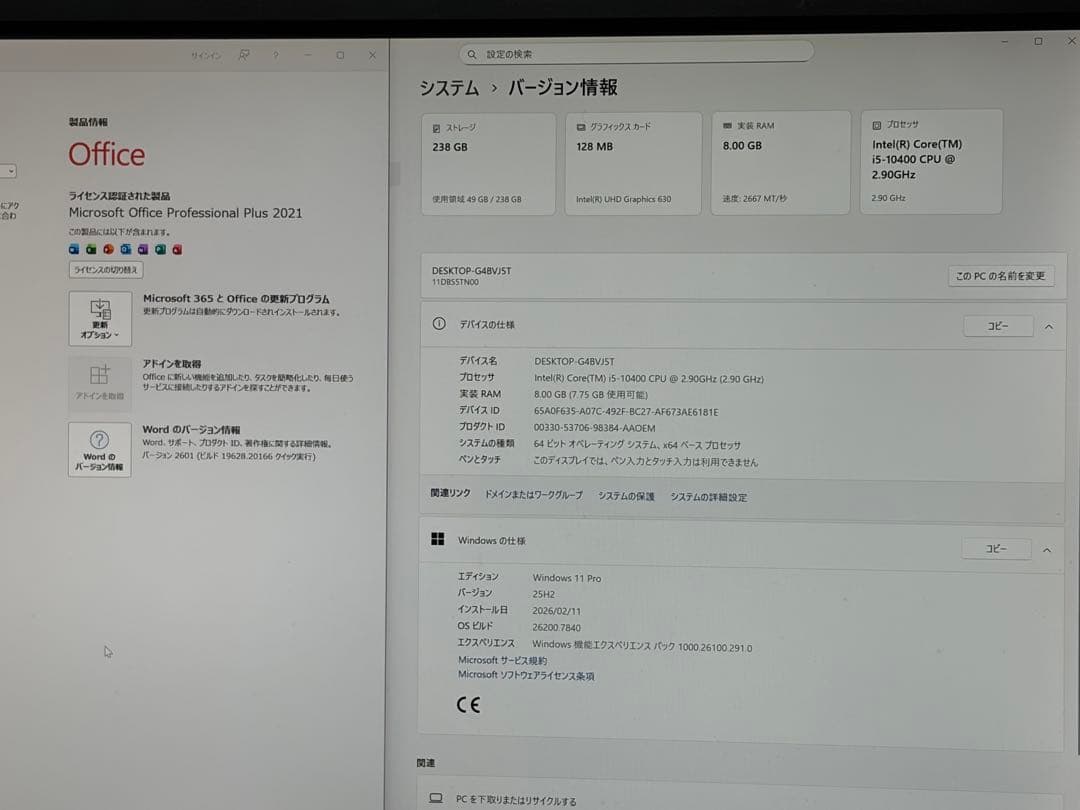Click the processor chip icon

pyautogui.click(x=877, y=125)
